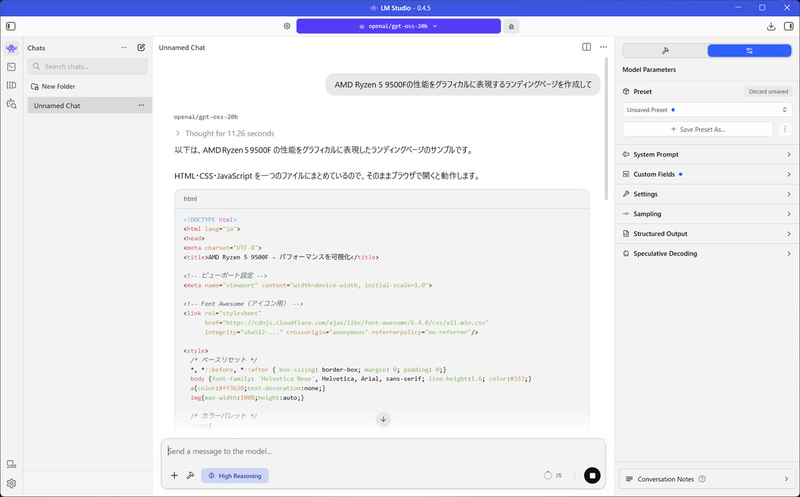This screenshot has height=497, width=800.
Task: Click the Search chats field
Action: pyautogui.click(x=88, y=66)
